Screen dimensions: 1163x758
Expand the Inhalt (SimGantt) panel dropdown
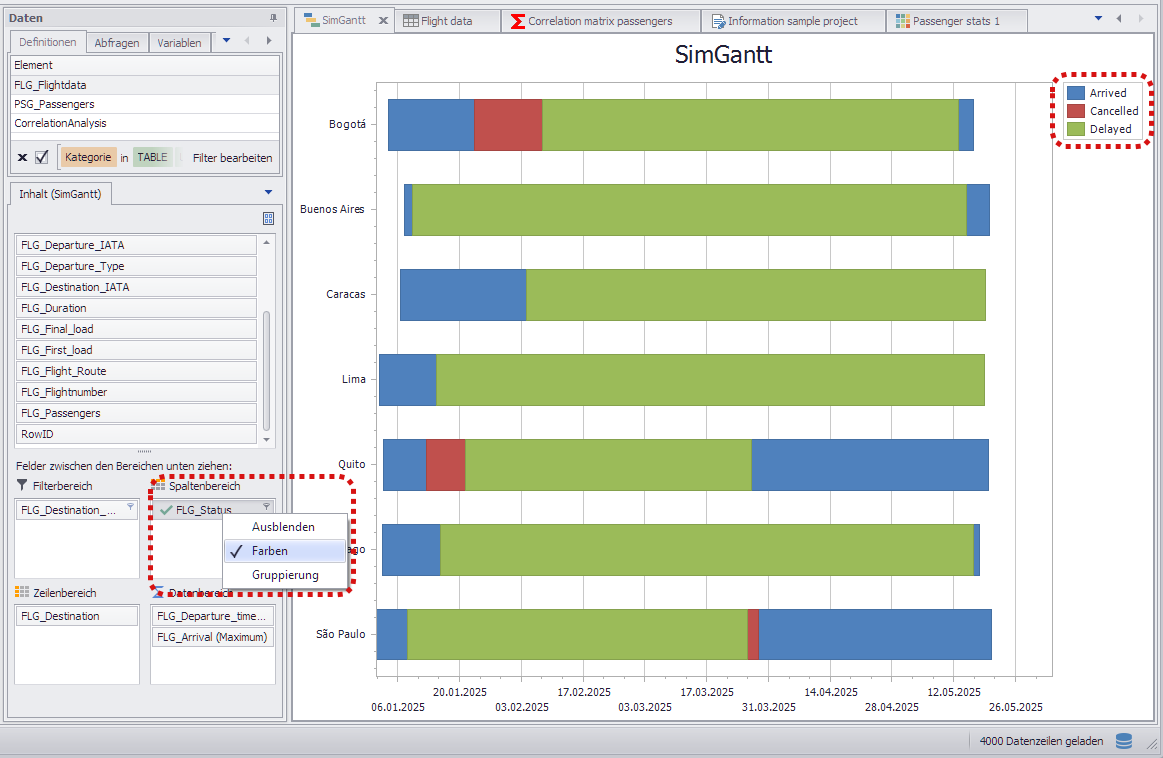(268, 192)
